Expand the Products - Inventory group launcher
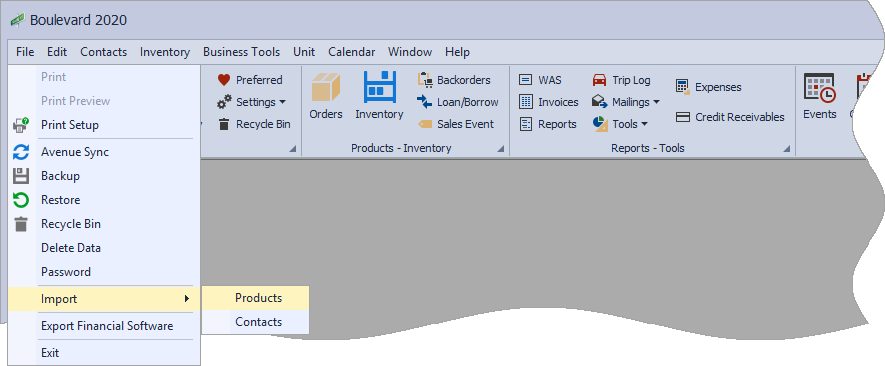This screenshot has height=366, width=885. pos(501,149)
